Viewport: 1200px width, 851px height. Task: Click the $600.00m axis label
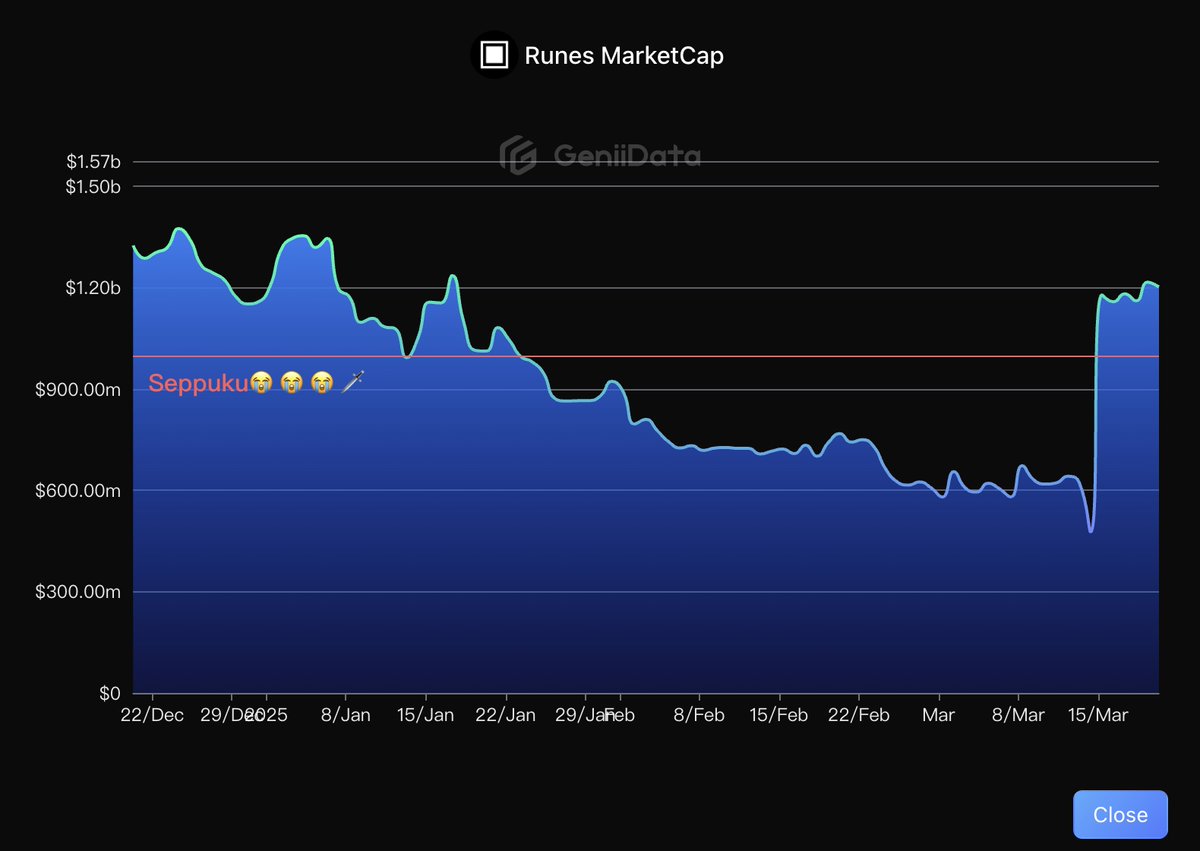point(78,491)
